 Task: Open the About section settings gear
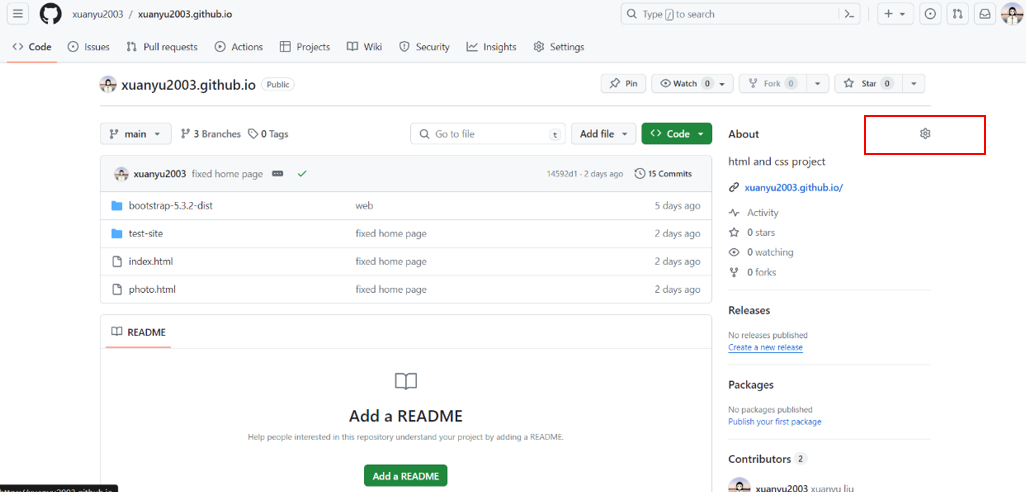tap(925, 134)
